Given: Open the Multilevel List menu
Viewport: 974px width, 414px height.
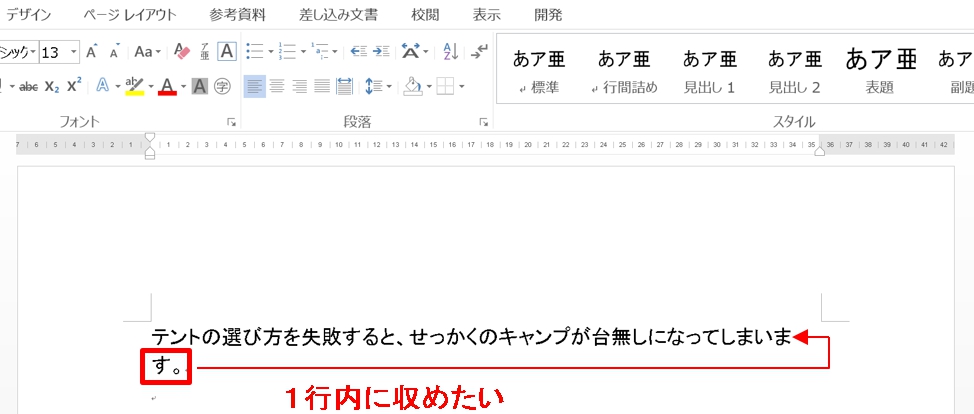Looking at the screenshot, I should pyautogui.click(x=324, y=52).
